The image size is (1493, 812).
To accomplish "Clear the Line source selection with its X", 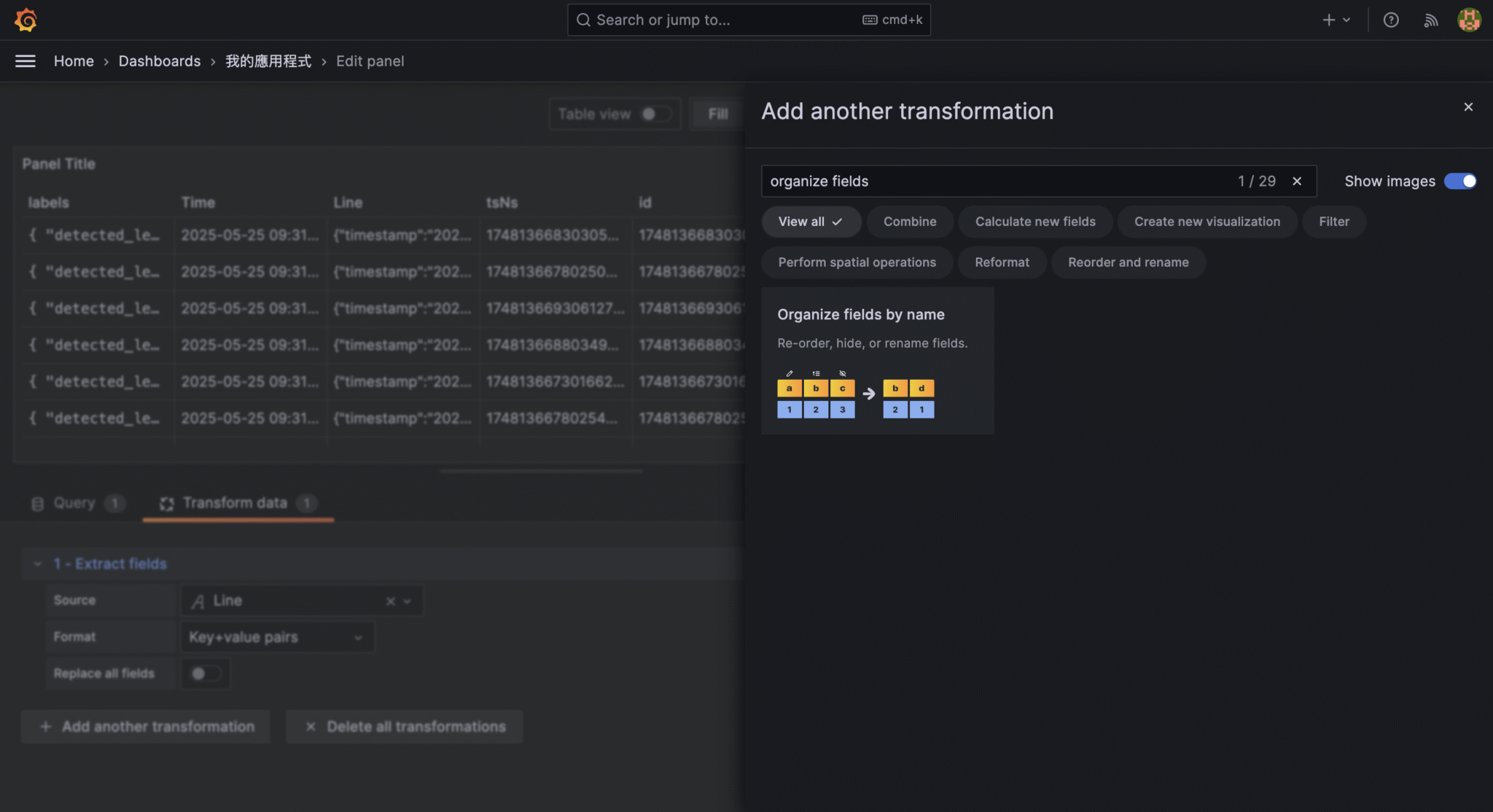I will click(390, 601).
